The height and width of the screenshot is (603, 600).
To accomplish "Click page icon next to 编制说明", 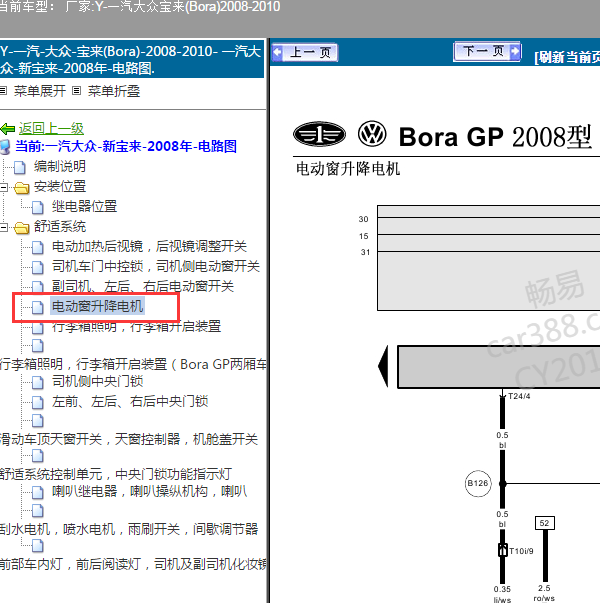I will coord(20,167).
